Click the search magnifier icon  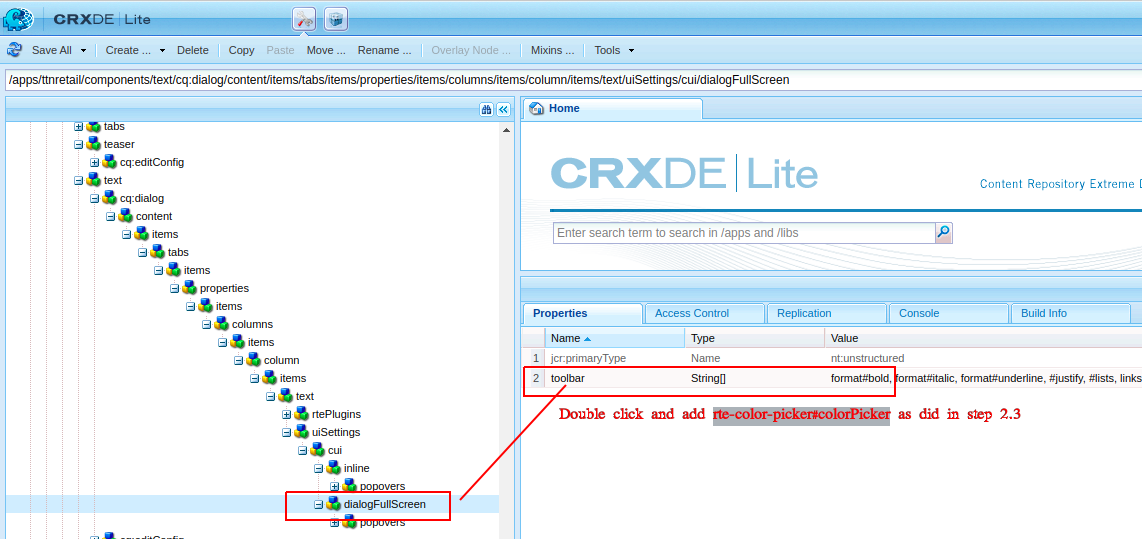(943, 233)
